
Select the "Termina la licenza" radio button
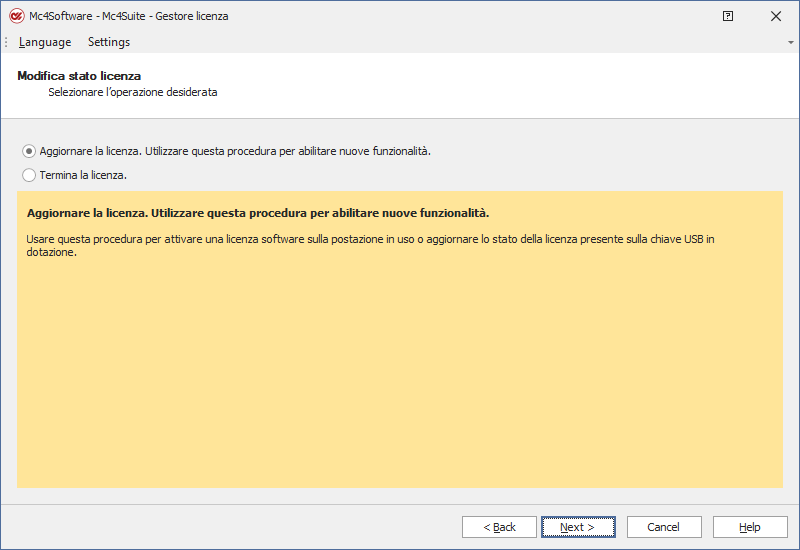[x=29, y=175]
